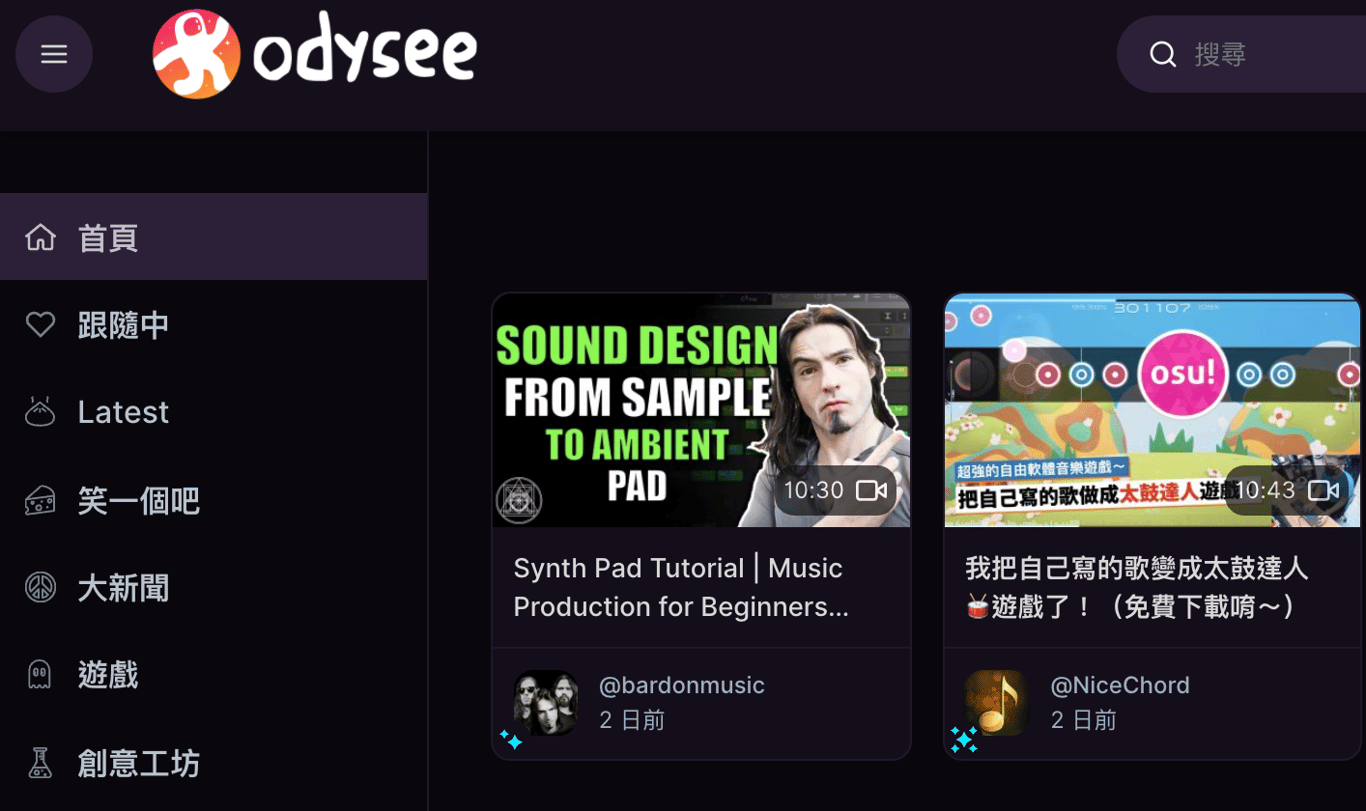Visit the @NiceChord channel link
The width and height of the screenshot is (1366, 811).
click(1120, 685)
